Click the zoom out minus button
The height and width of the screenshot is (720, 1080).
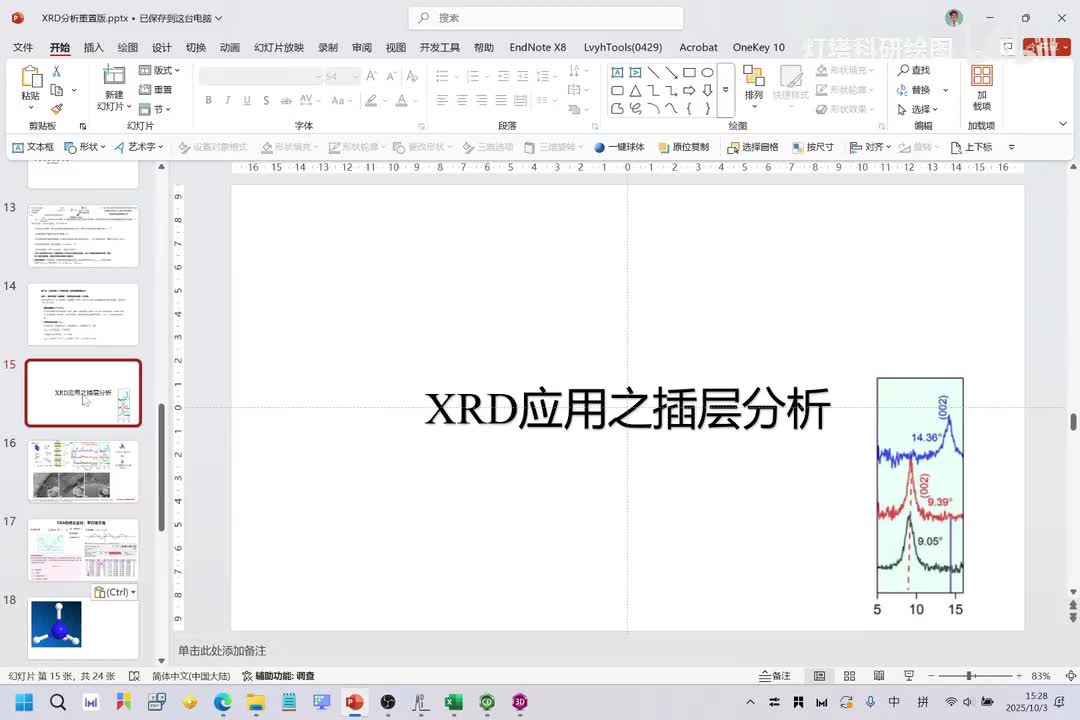[931, 676]
